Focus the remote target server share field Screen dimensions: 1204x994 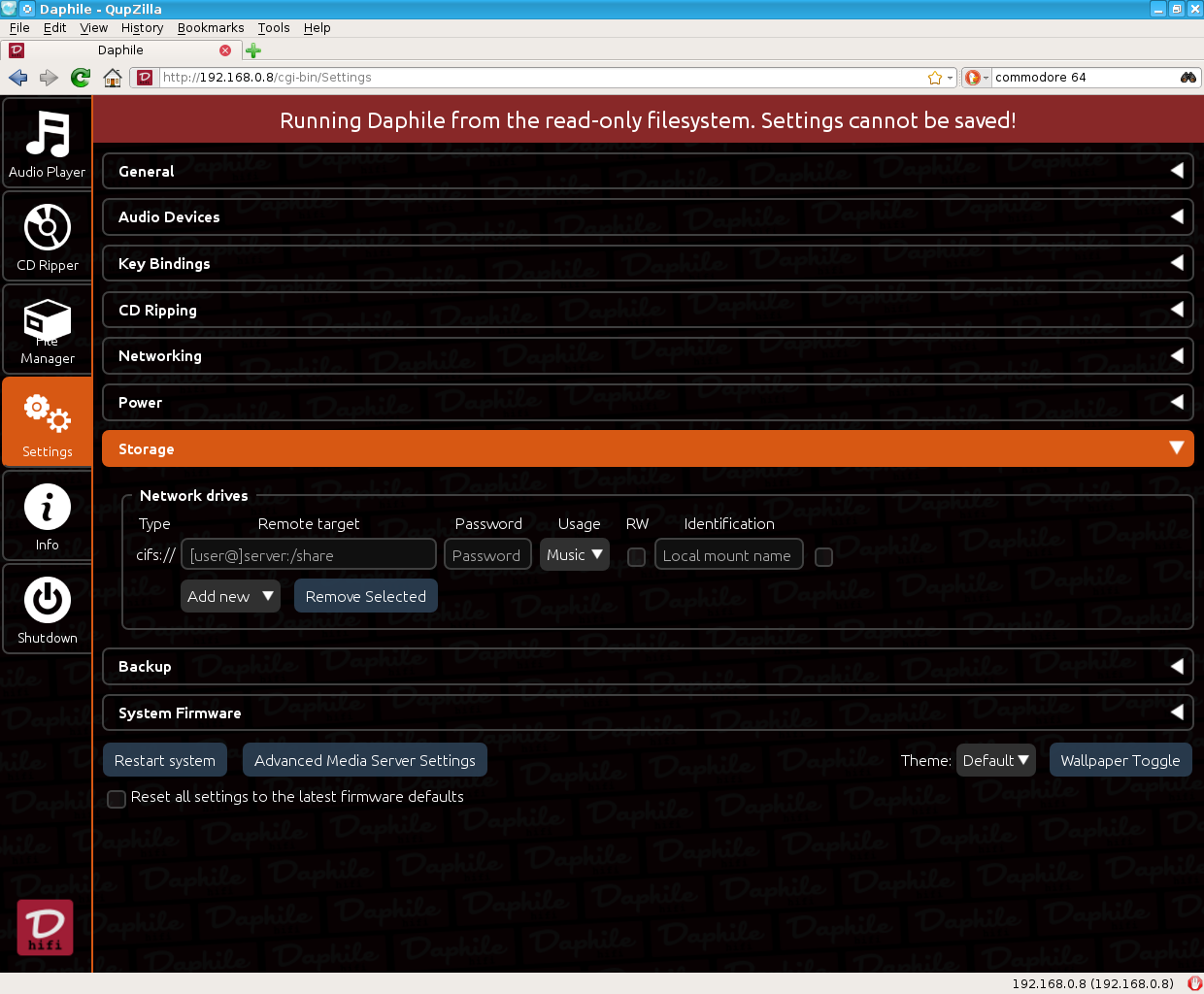click(x=309, y=555)
